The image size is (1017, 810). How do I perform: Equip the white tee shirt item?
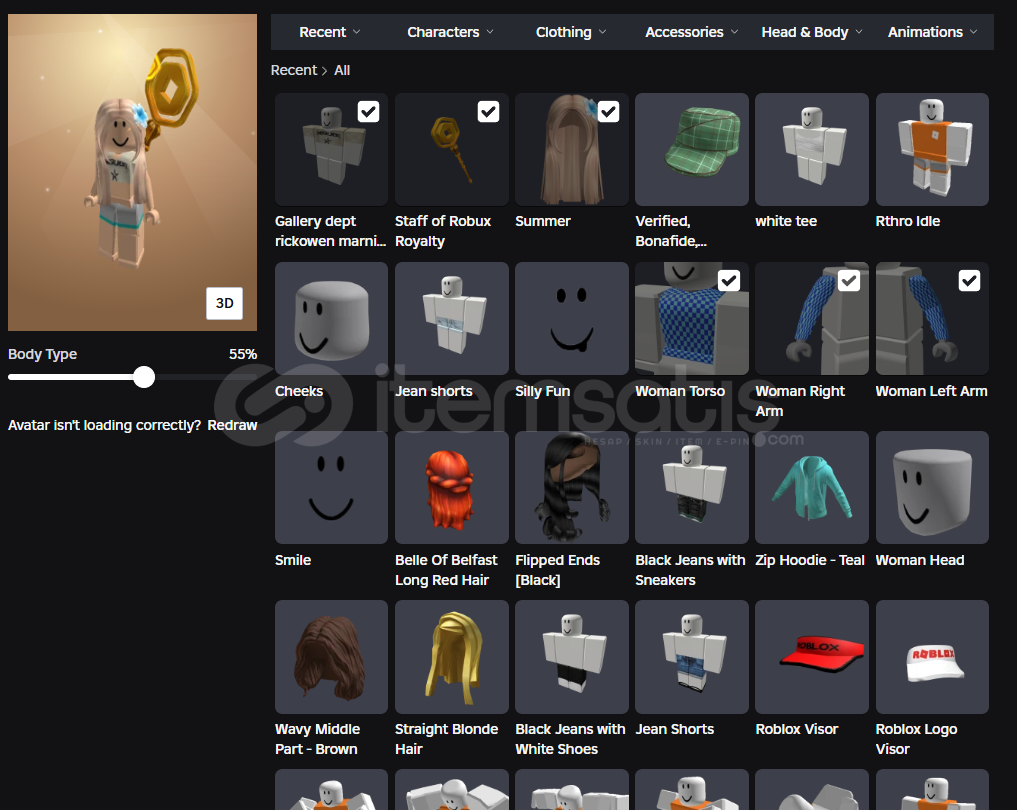tap(811, 149)
